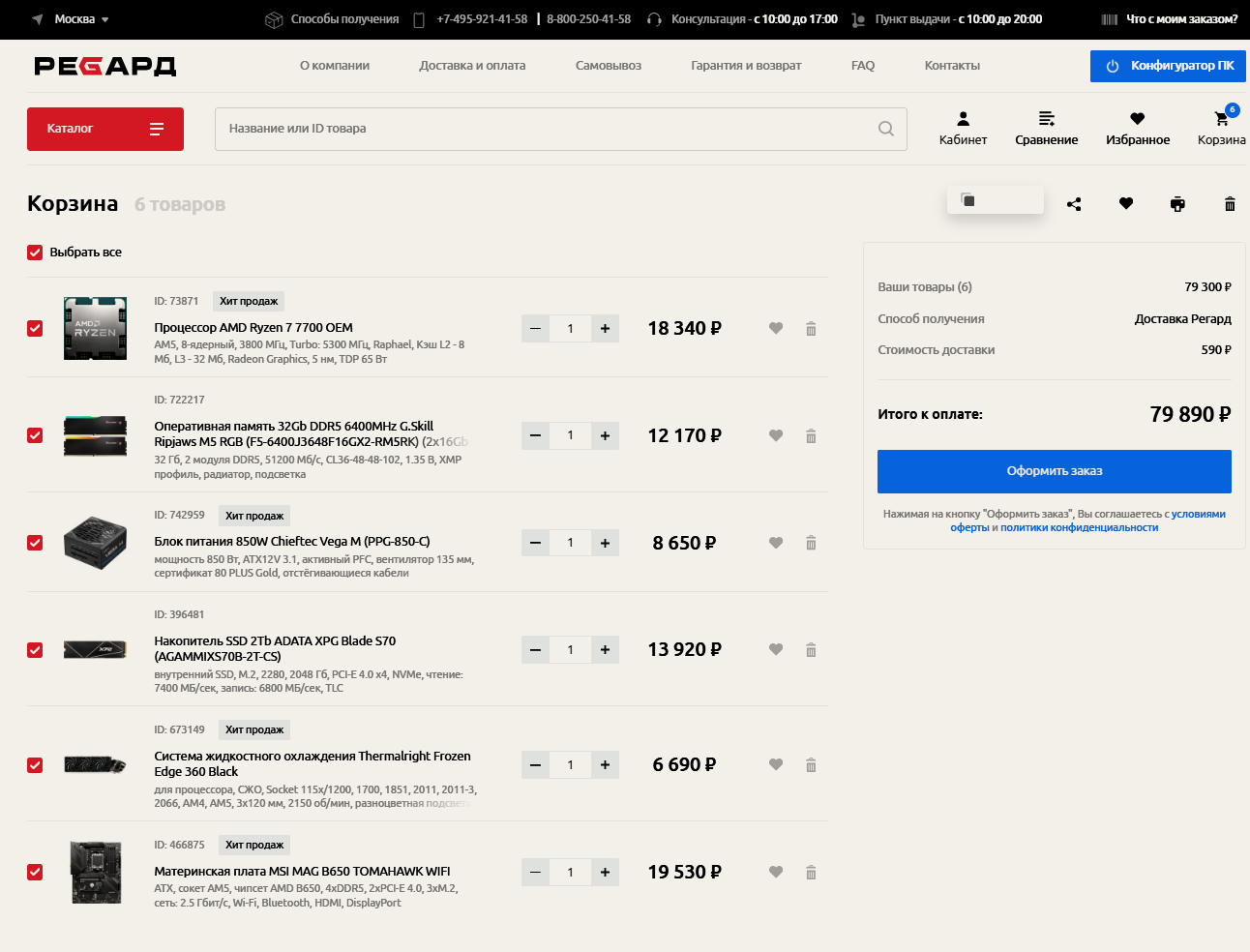Increase quantity of ADATA XPG Blade SSD
Viewport: 1250px width, 952px height.
[605, 650]
